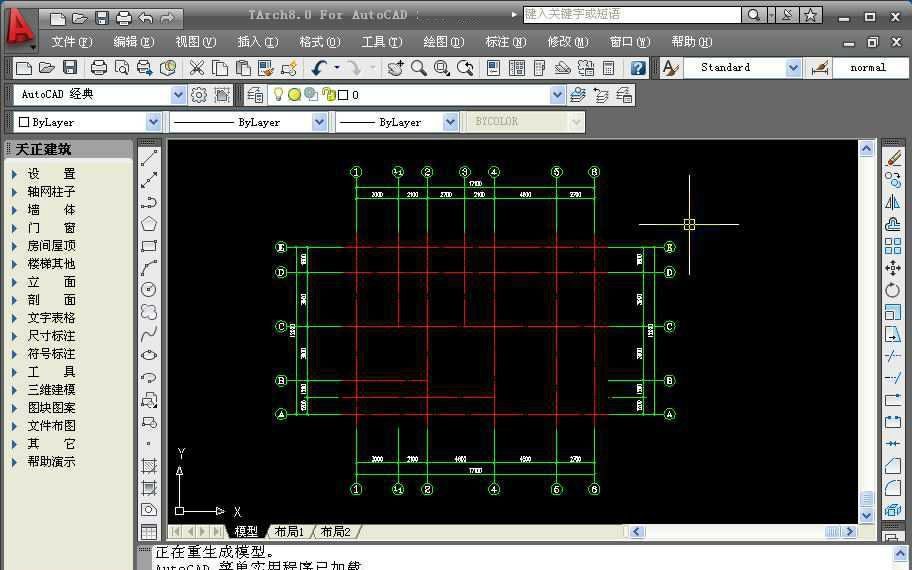Click the Rotate tool icon
This screenshot has height=570, width=912.
[x=893, y=290]
